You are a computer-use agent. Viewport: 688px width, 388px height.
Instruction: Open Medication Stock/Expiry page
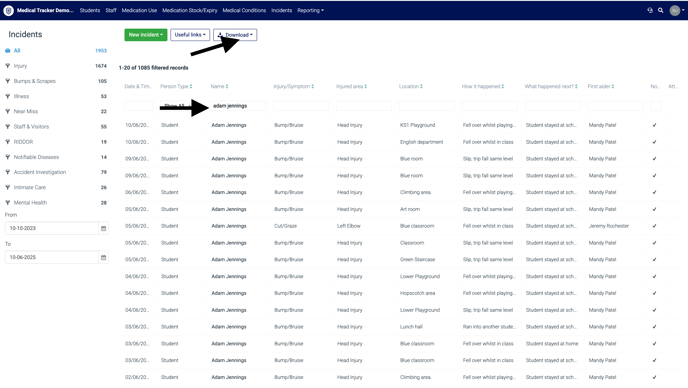190,11
